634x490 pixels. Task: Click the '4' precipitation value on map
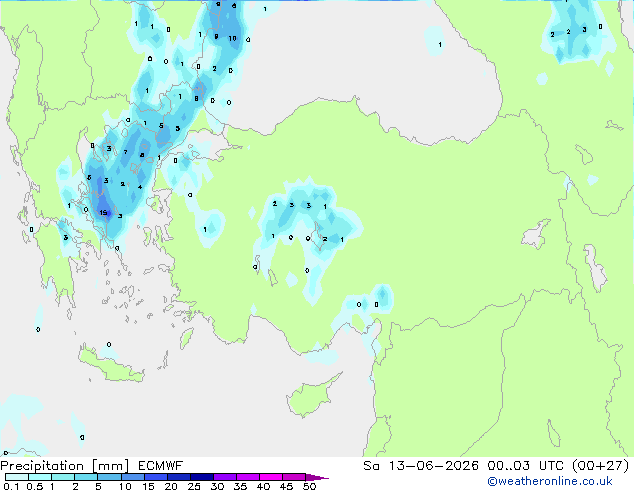(x=140, y=187)
